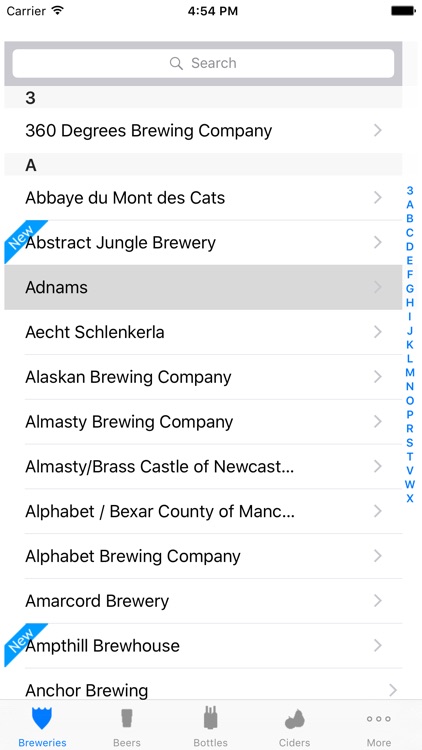
Task: Select index letter B on the right
Action: (410, 219)
